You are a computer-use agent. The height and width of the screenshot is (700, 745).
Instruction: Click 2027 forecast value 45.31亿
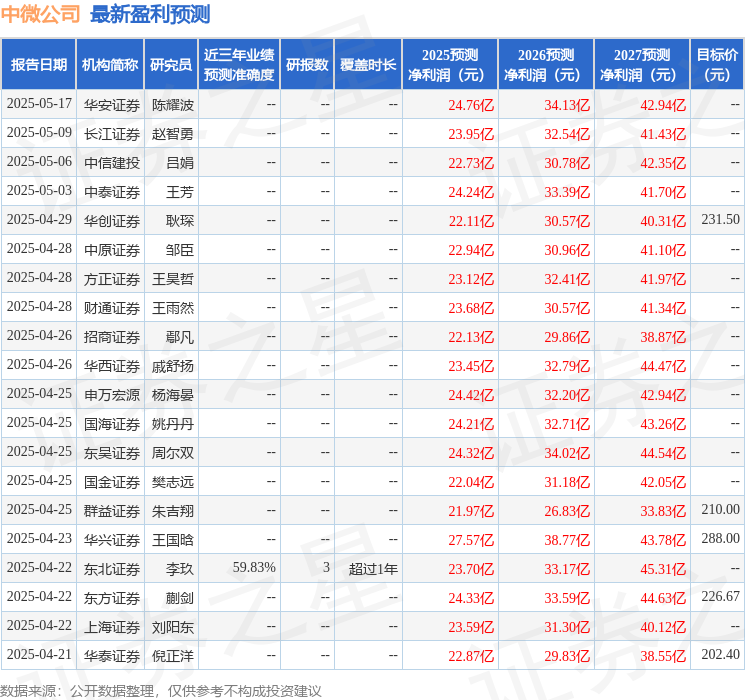coord(663,569)
